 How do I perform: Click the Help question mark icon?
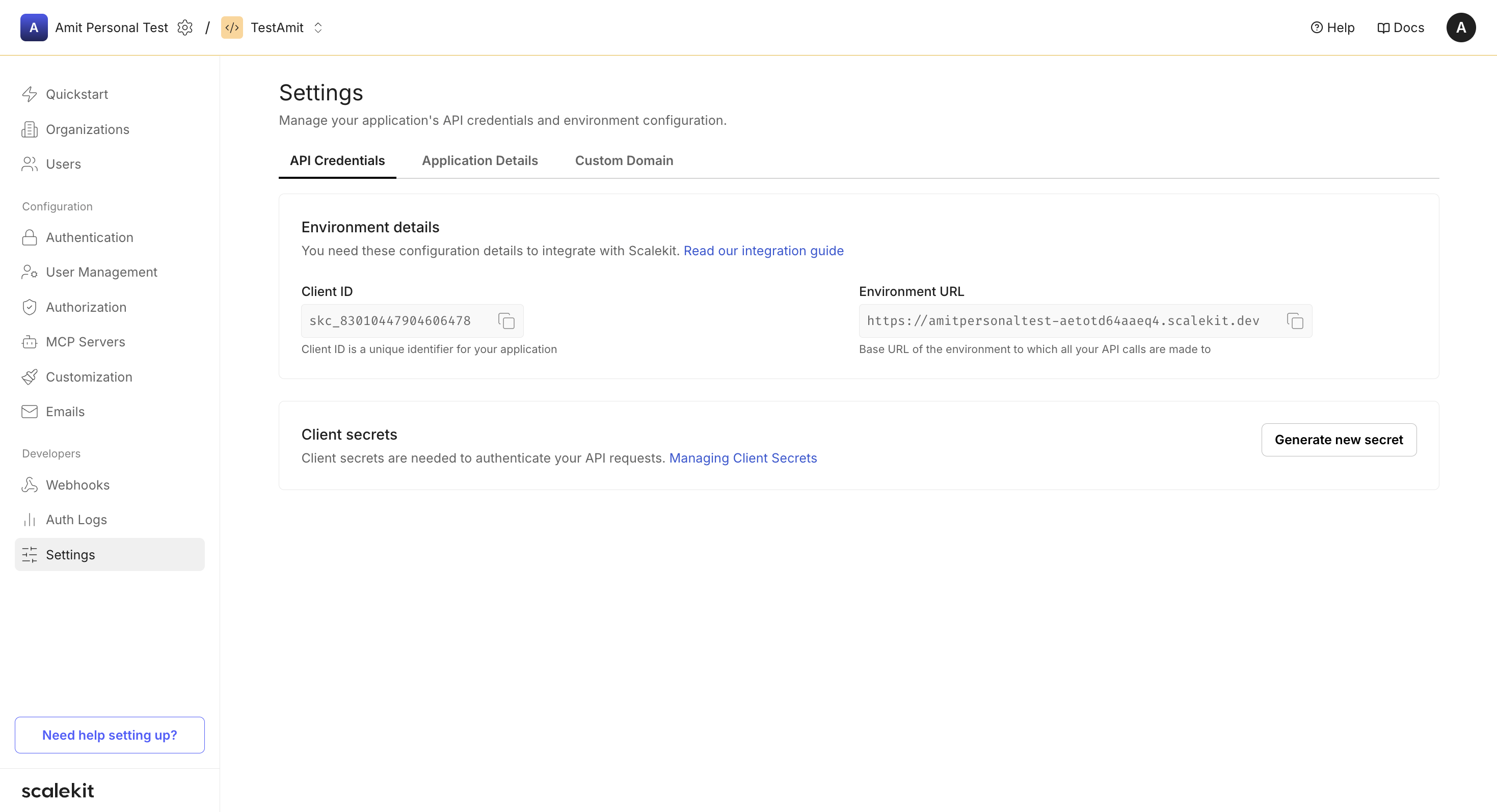coord(1316,28)
